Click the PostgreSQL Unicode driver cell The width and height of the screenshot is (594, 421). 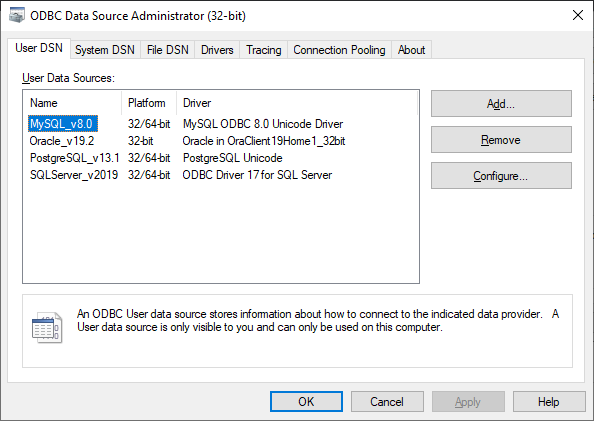pyautogui.click(x=233, y=158)
